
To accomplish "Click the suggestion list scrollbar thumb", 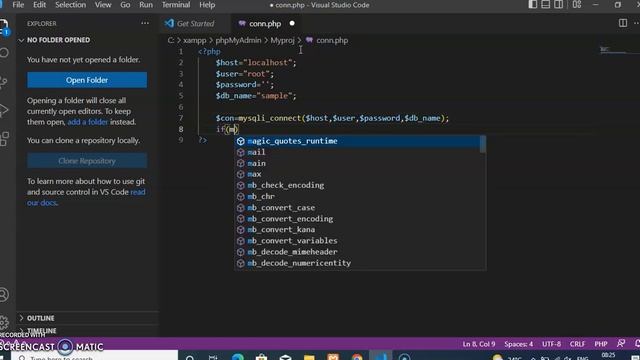I will pyautogui.click(x=483, y=144).
